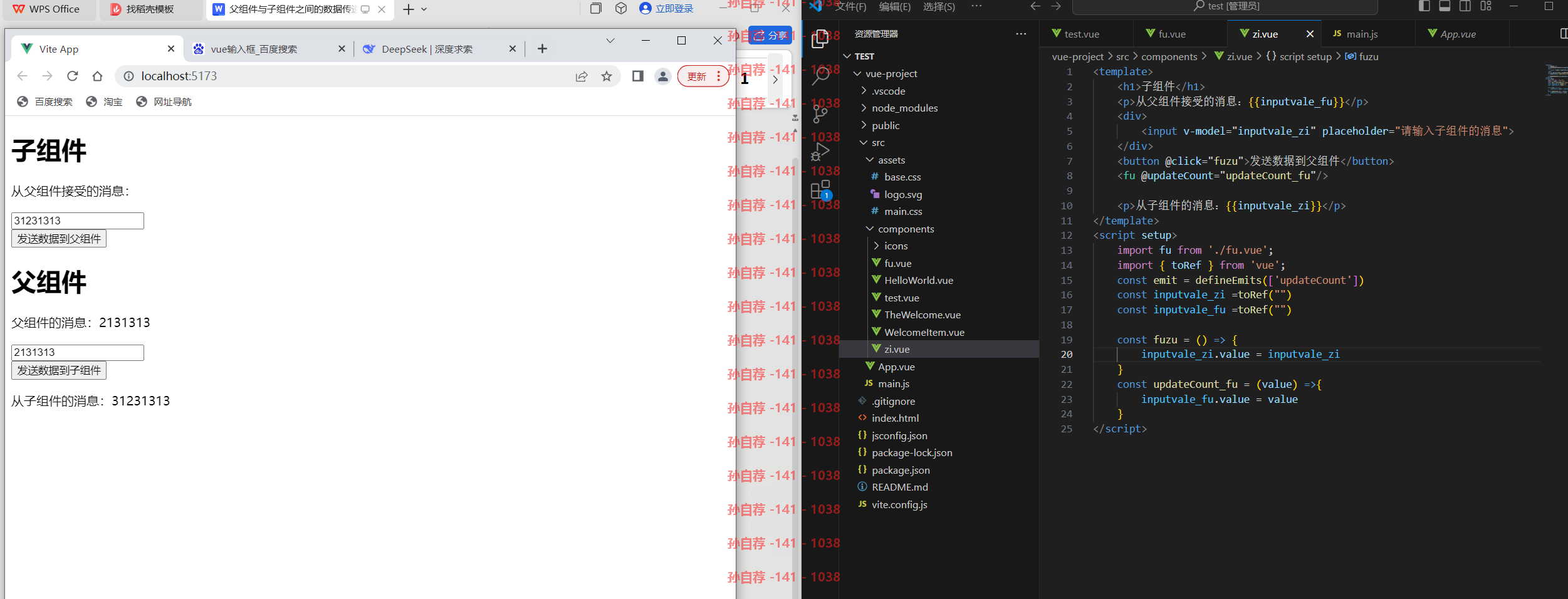Focus the child component input with 31231313
Image resolution: width=1568 pixels, height=599 pixels.
click(78, 221)
